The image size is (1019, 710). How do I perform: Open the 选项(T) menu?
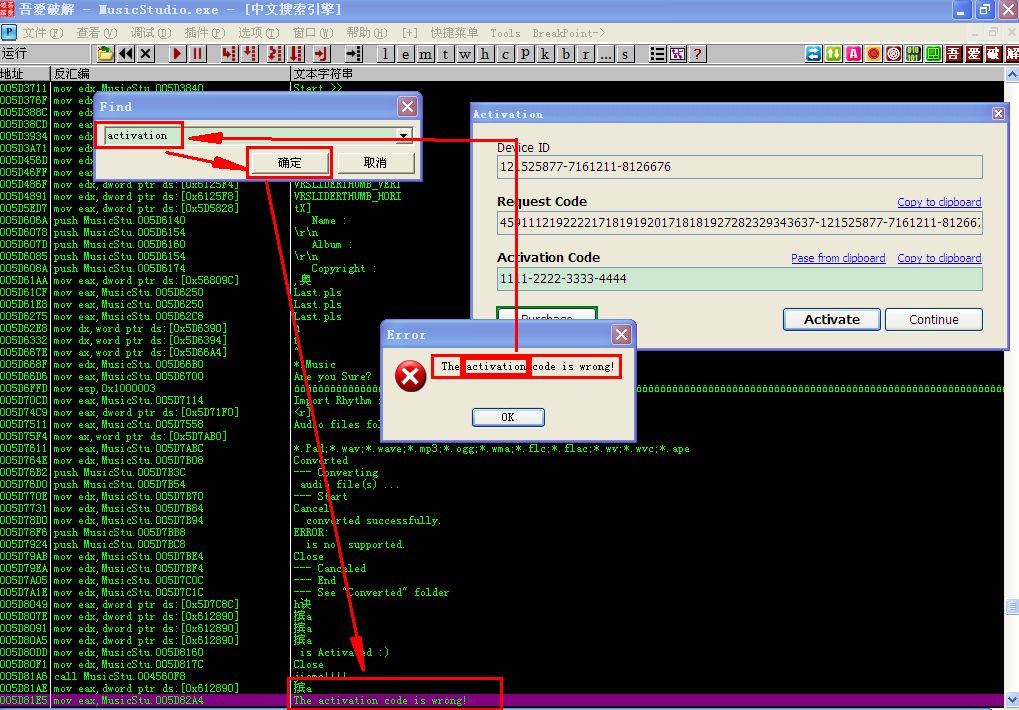[259, 32]
